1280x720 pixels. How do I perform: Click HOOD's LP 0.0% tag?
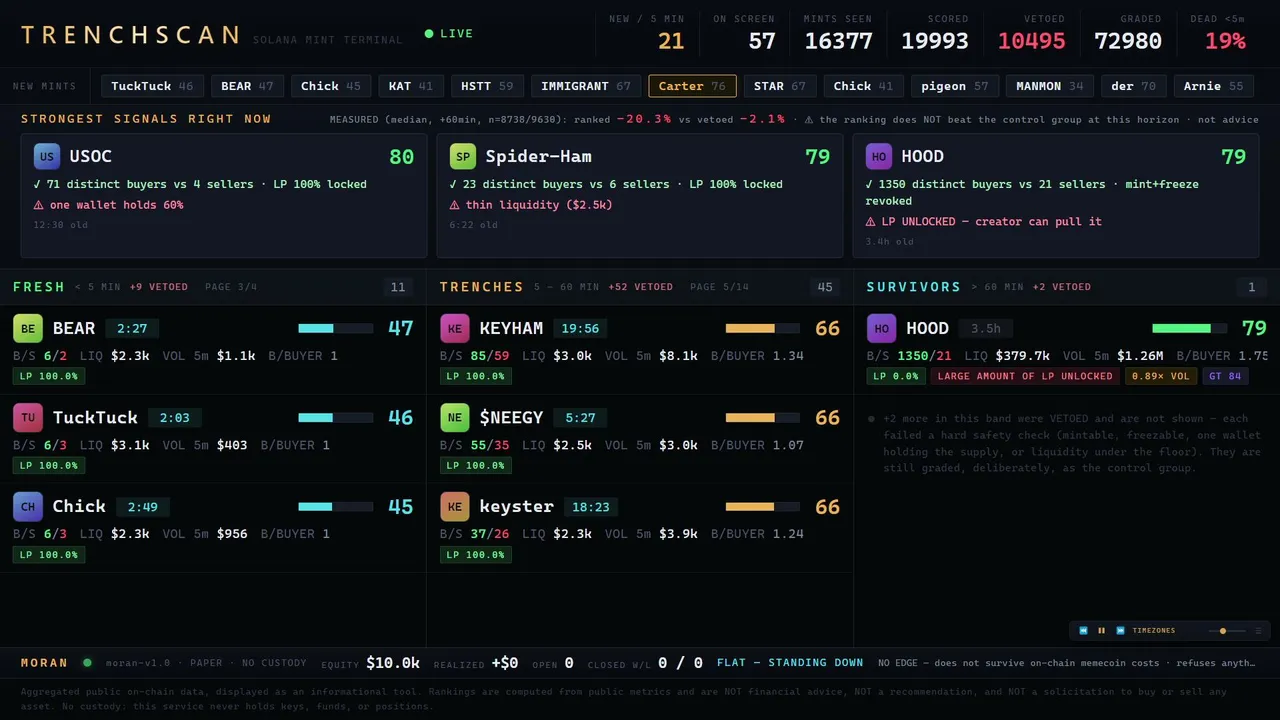pos(896,376)
